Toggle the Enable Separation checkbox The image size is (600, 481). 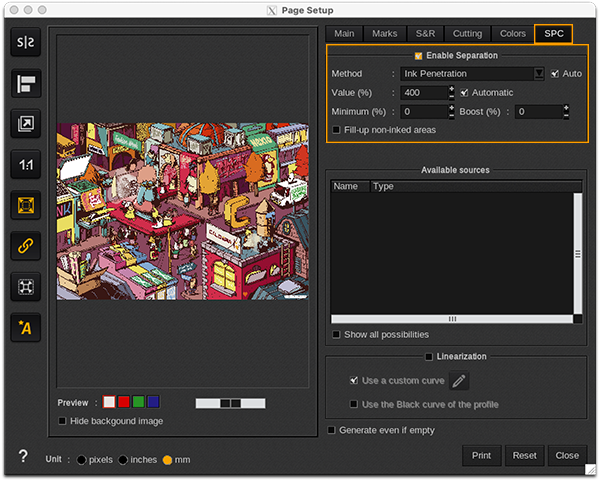click(419, 56)
